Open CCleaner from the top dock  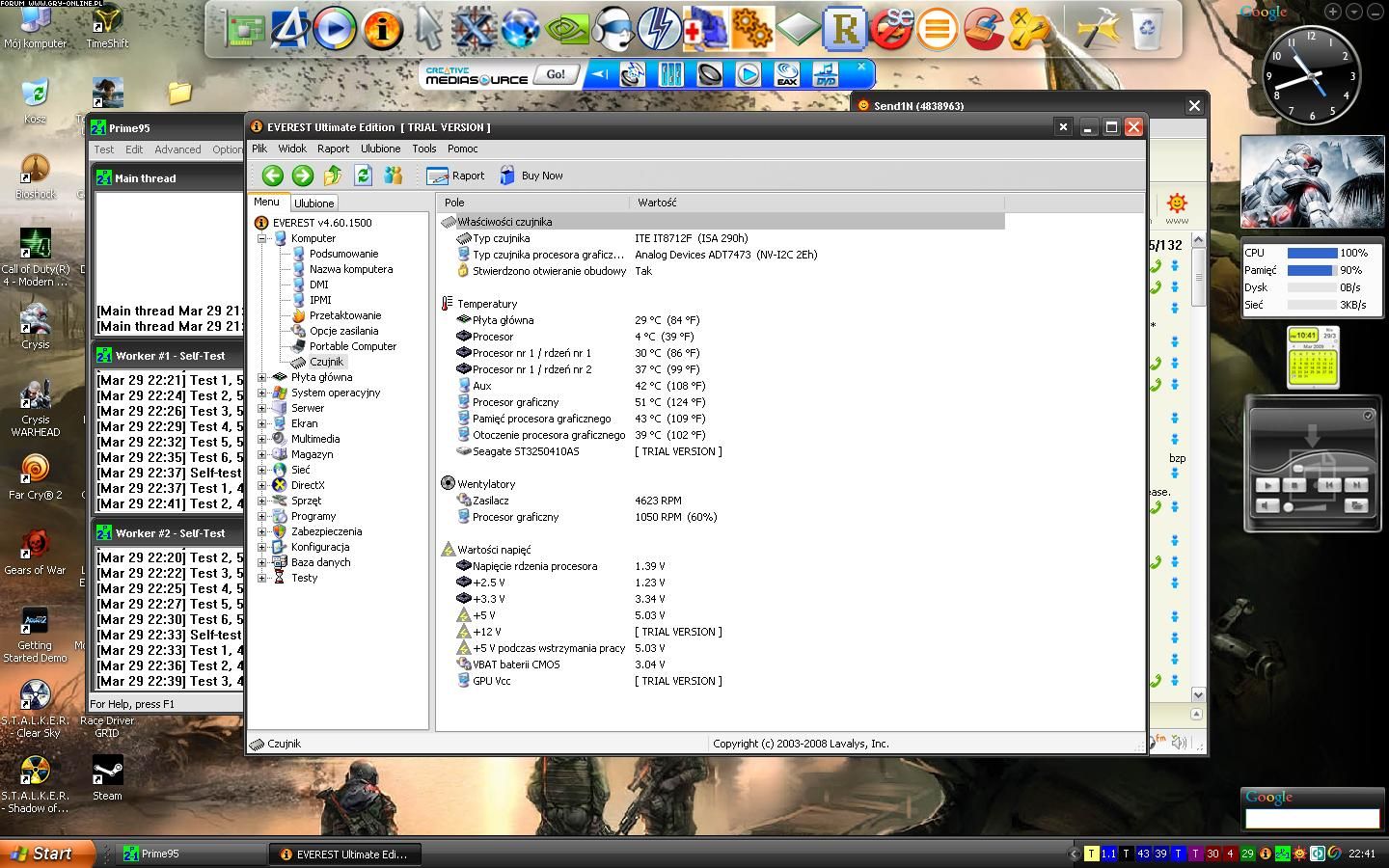pyautogui.click(x=983, y=29)
